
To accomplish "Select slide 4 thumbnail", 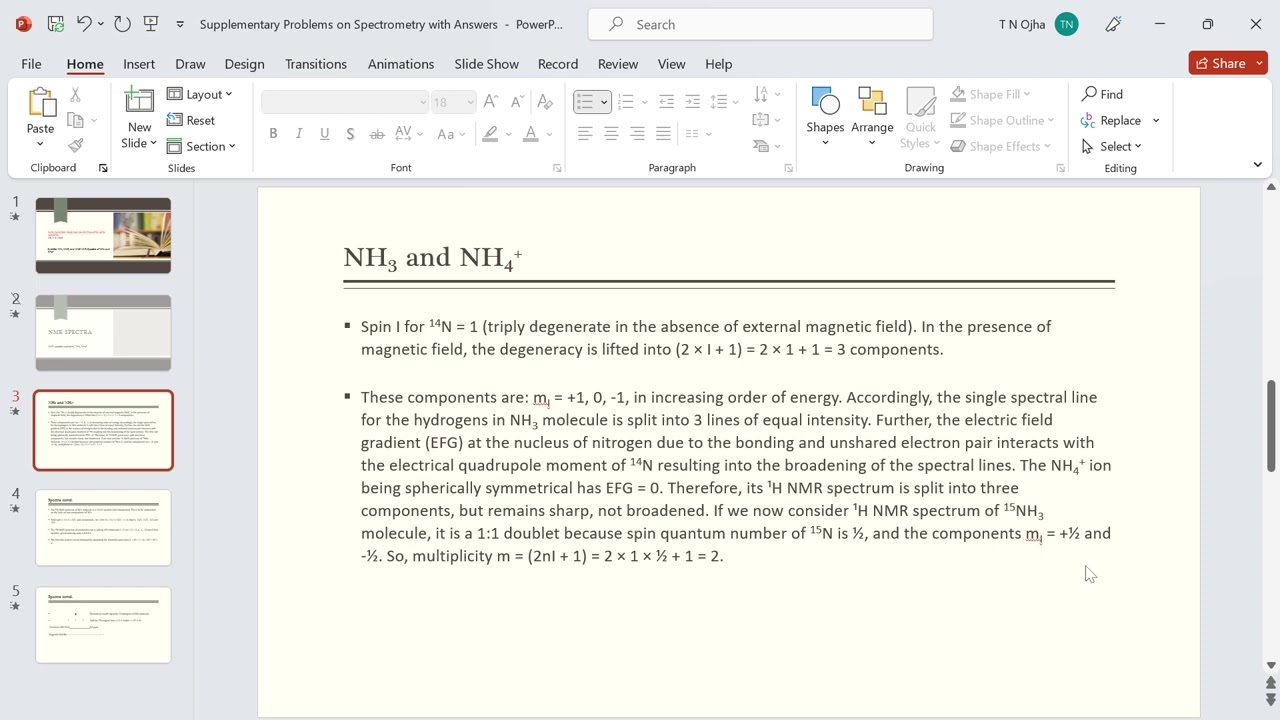I will coord(103,527).
